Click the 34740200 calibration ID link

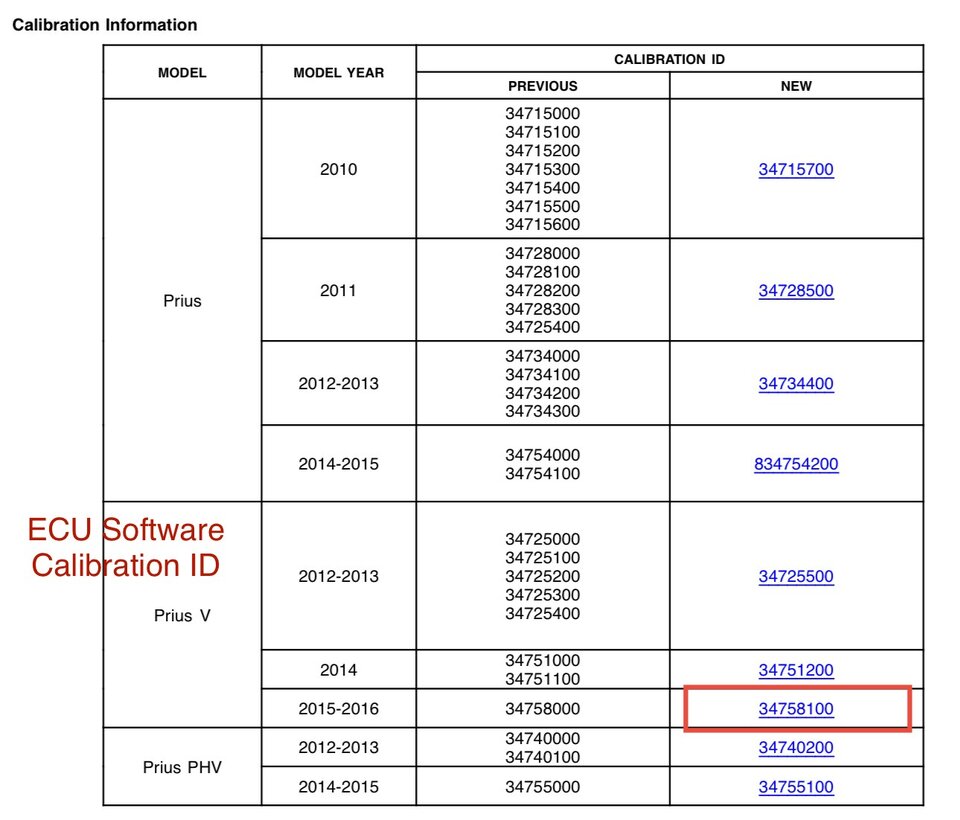click(x=796, y=748)
